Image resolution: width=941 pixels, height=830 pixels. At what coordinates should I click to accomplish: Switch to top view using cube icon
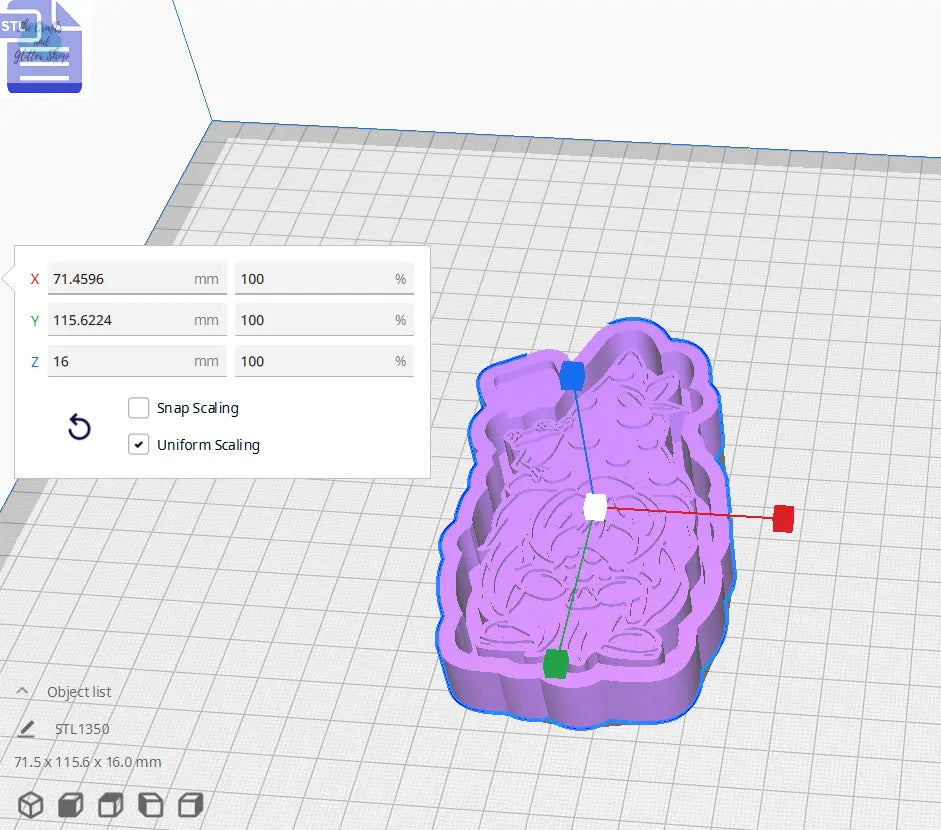pos(110,803)
